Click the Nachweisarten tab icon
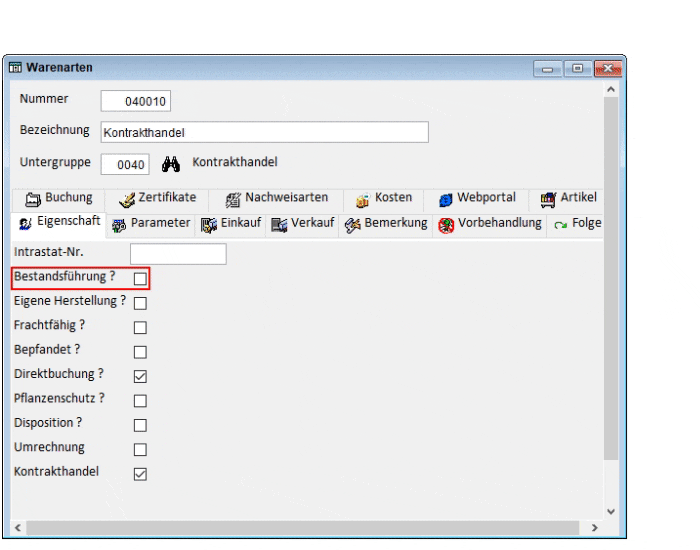This screenshot has height=550, width=700. click(233, 200)
